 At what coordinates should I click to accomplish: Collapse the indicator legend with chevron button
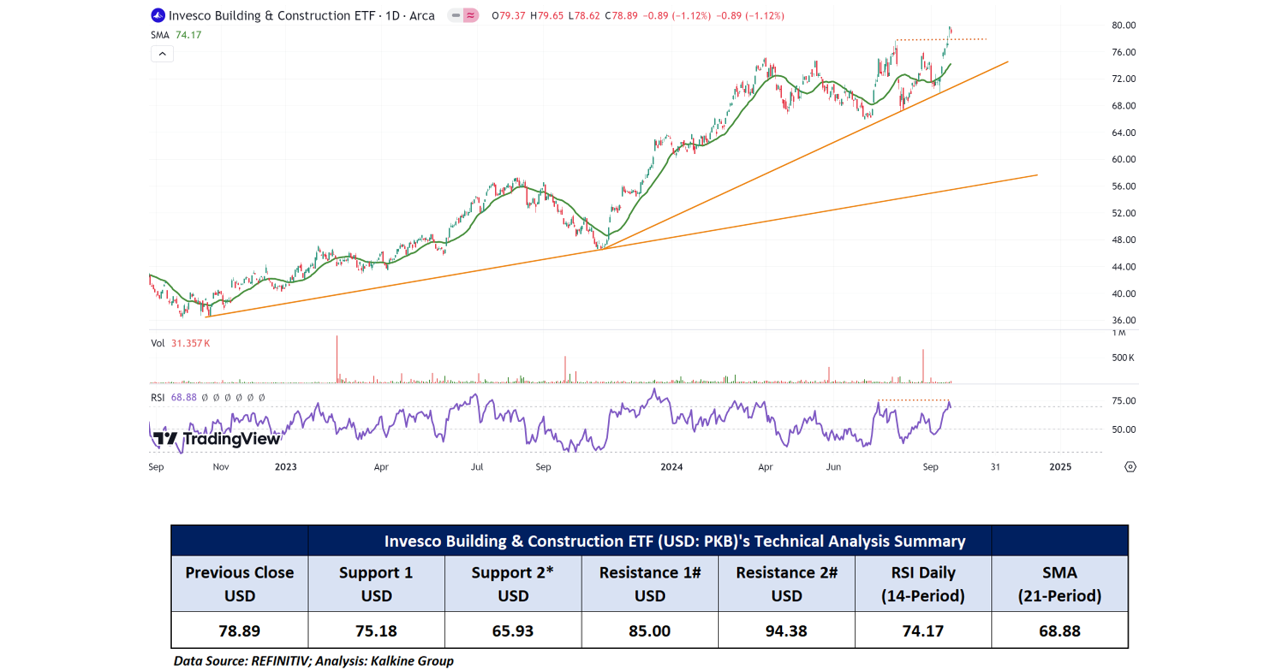pos(162,54)
